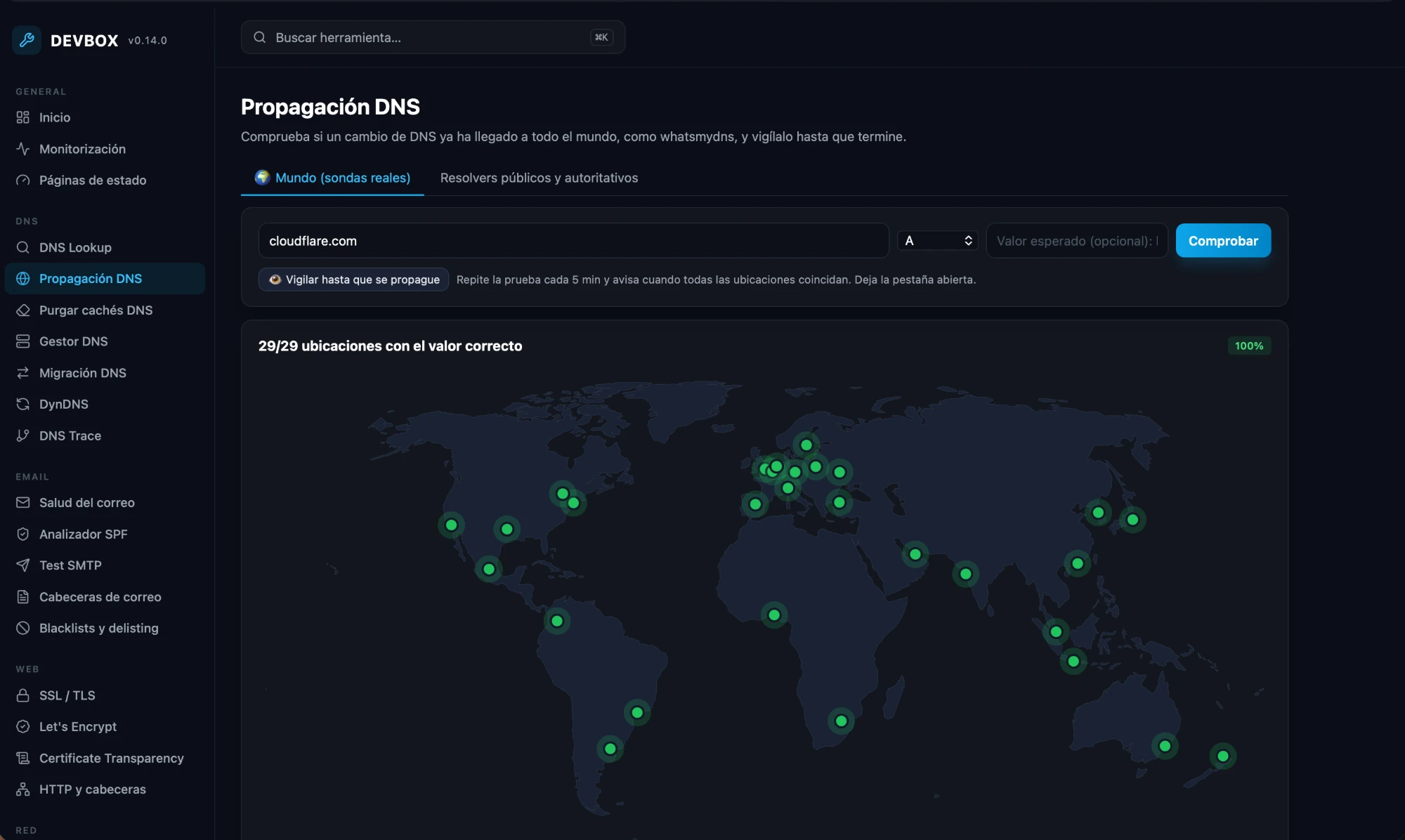Click the DNS Trace branch icon
This screenshot has width=1405, height=840.
(23, 435)
